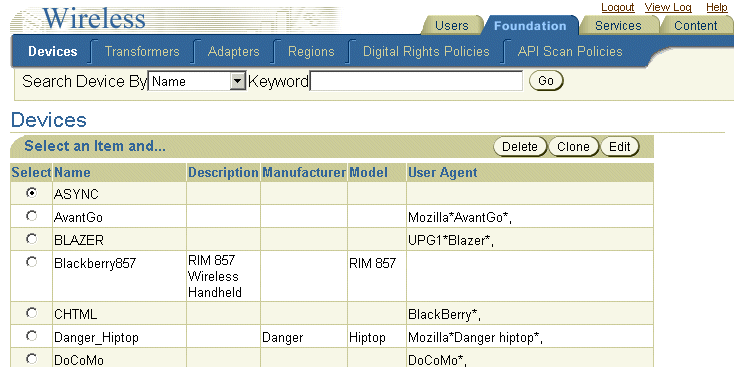This screenshot has width=734, height=367.
Task: Click the Go search button
Action: [546, 81]
